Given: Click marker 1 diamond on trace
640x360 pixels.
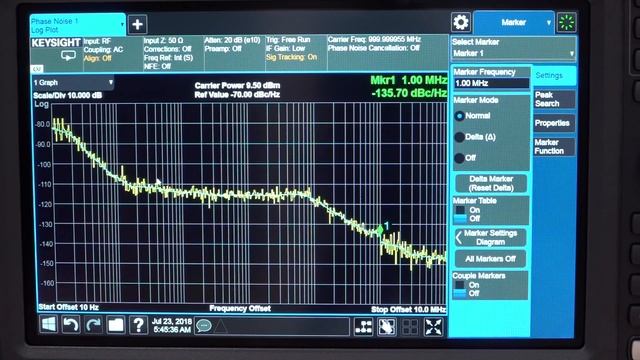Looking at the screenshot, I should [x=380, y=229].
